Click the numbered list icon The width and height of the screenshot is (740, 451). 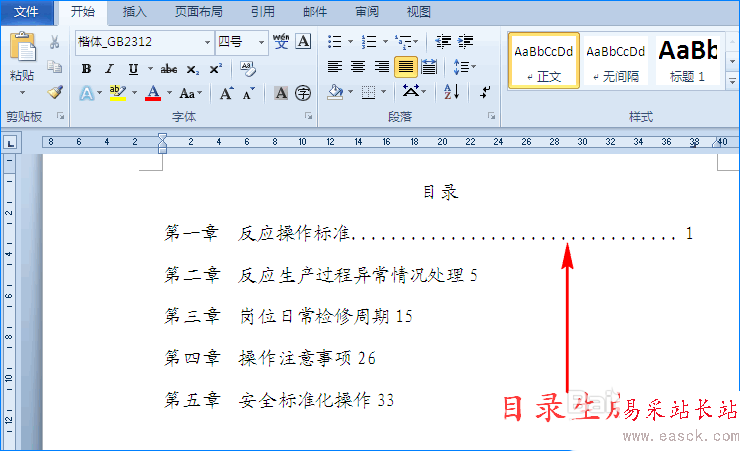point(369,42)
